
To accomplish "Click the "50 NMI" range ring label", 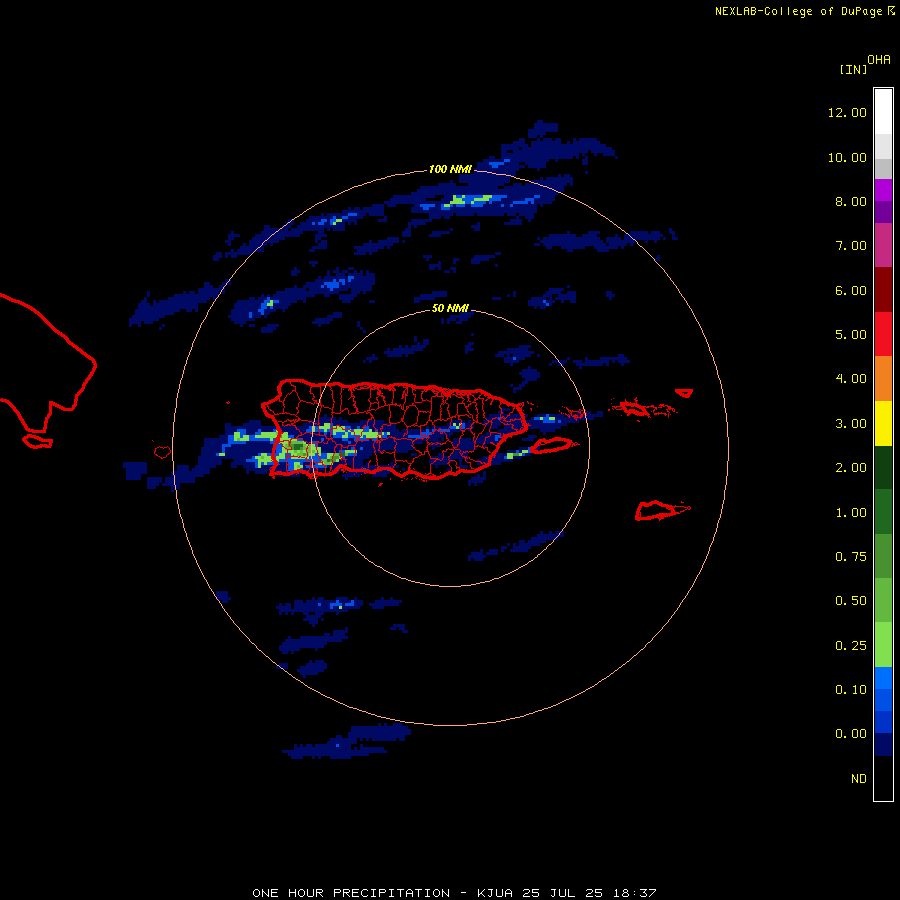I will (450, 309).
